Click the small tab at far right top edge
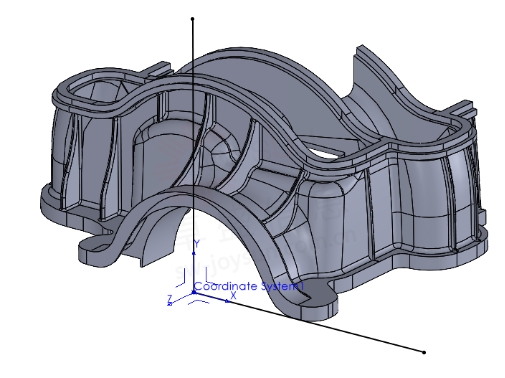Viewport: 505px width, 378px height. (x=465, y=107)
